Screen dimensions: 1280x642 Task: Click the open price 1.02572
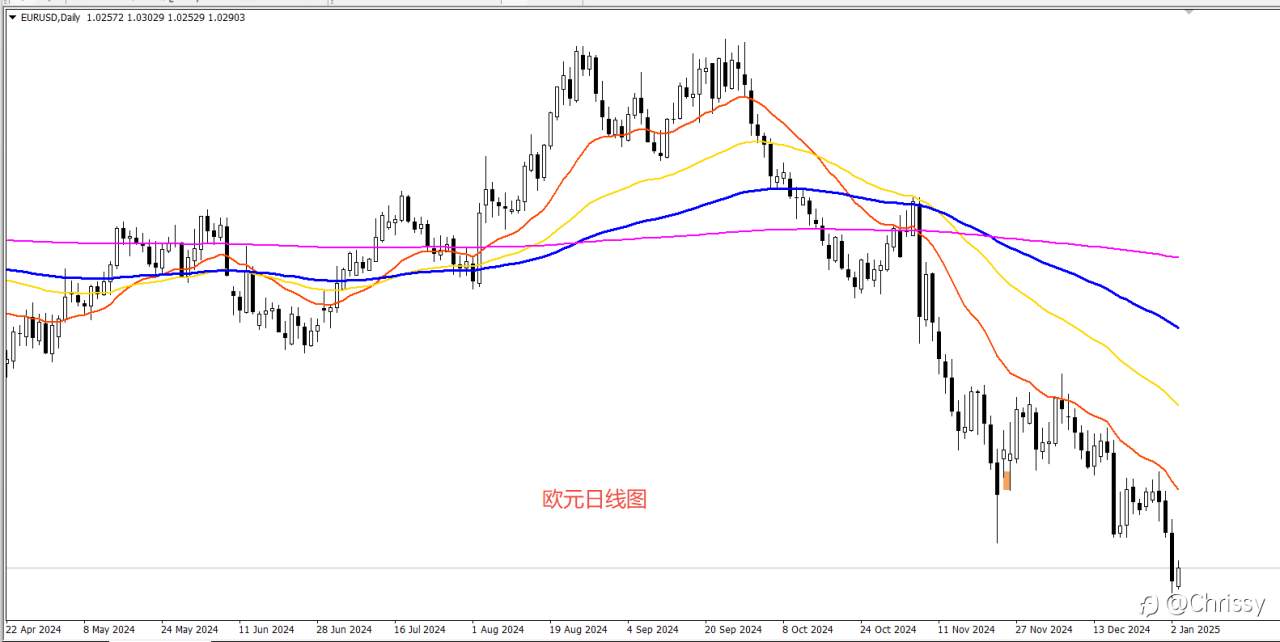[104, 18]
